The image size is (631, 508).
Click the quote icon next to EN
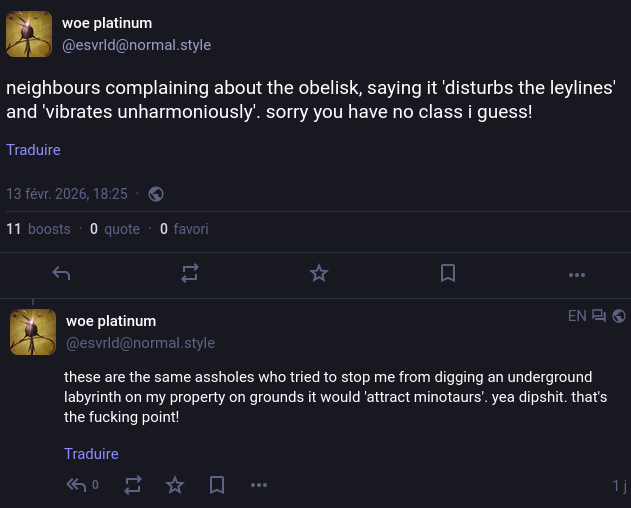coord(599,316)
